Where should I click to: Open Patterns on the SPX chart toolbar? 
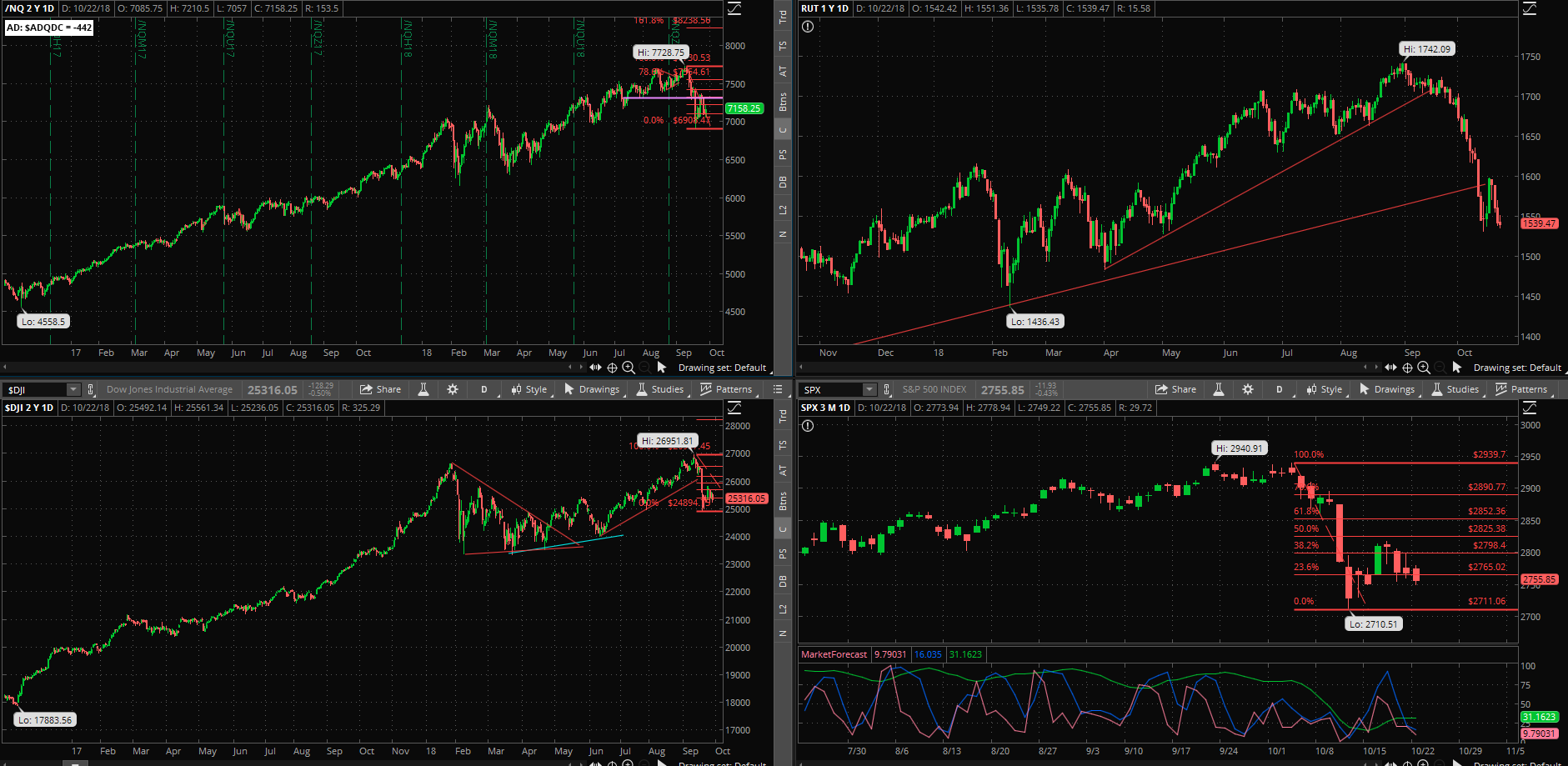[1521, 389]
